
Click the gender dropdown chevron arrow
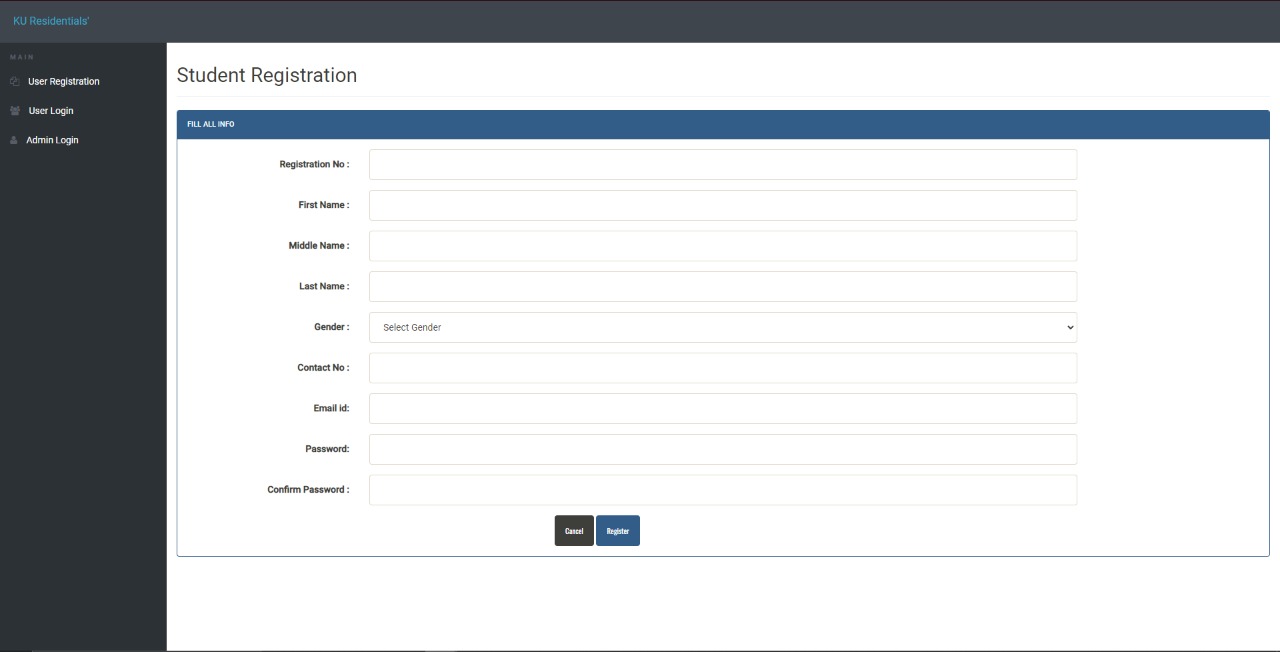[1068, 327]
